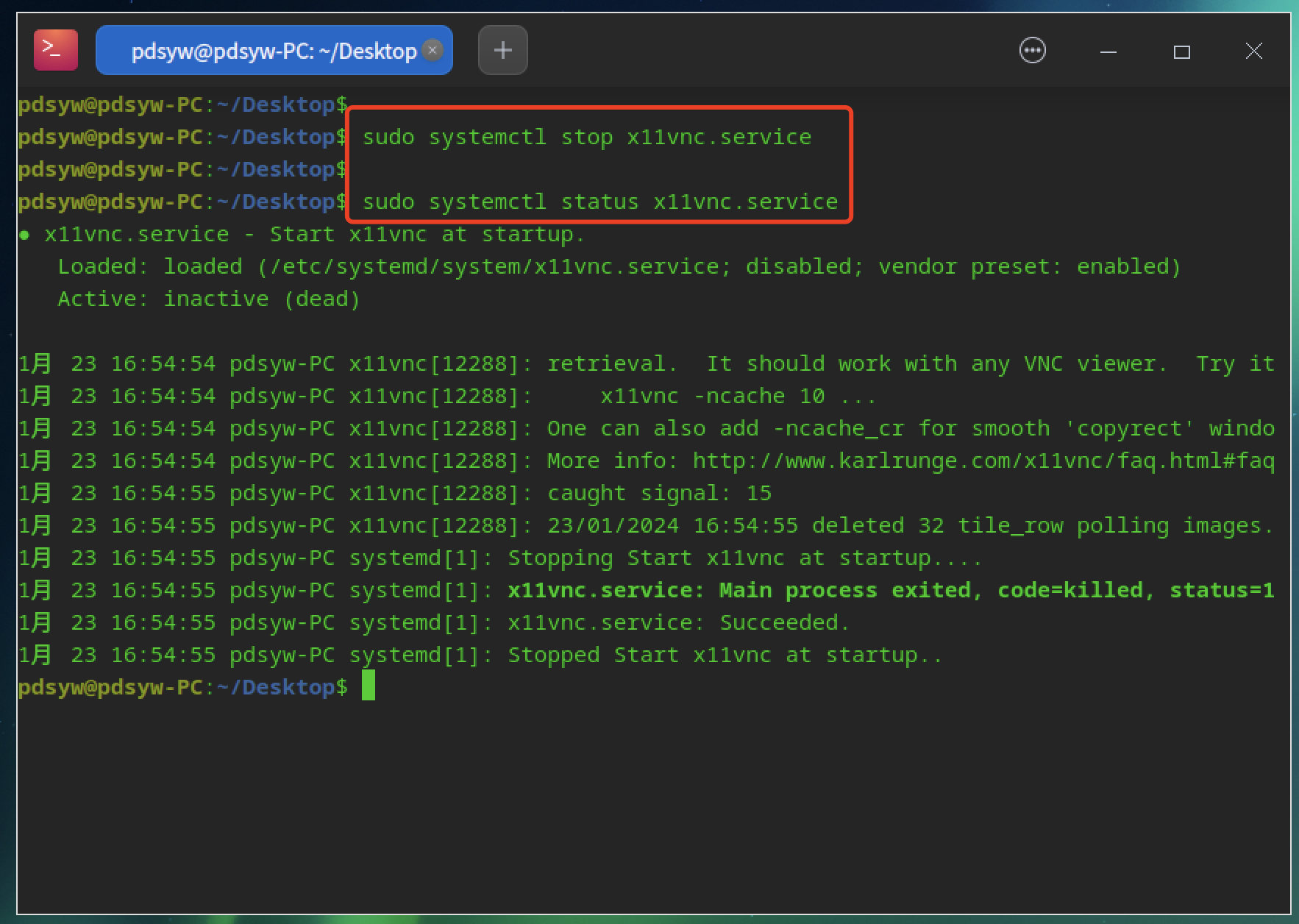Open the three-dot options menu
Viewport: 1299px width, 924px height.
tap(1033, 50)
